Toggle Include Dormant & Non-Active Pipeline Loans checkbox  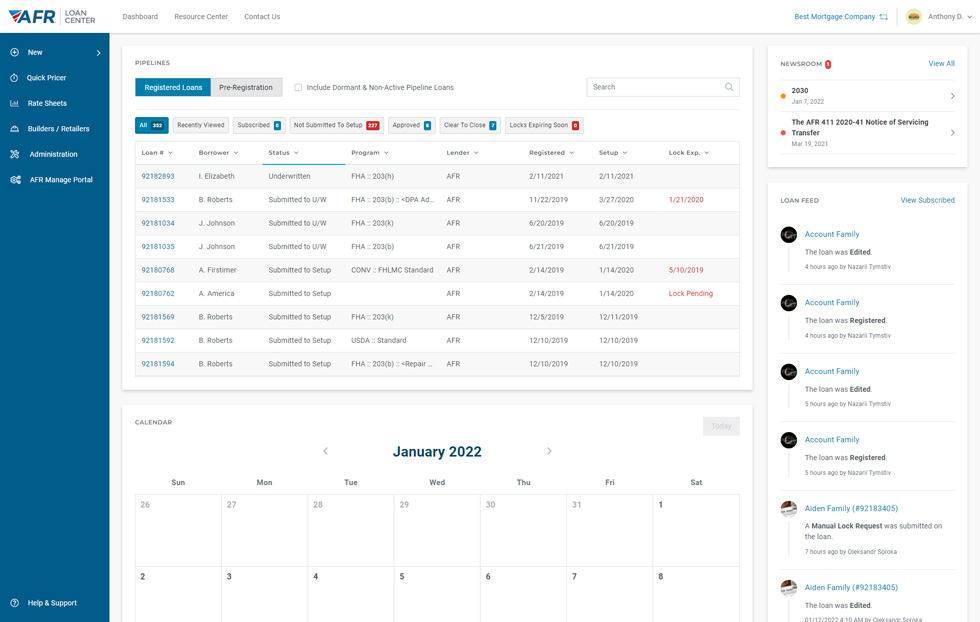click(298, 88)
